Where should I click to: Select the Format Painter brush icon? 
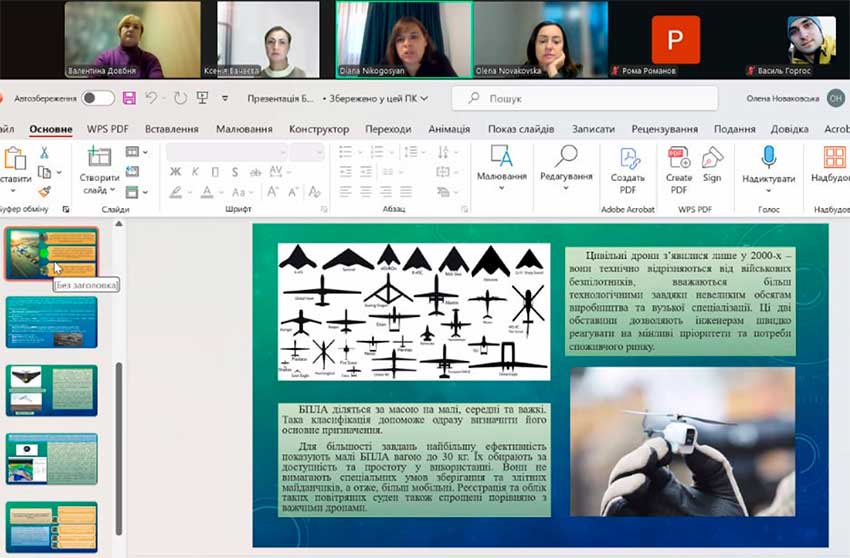point(44,191)
